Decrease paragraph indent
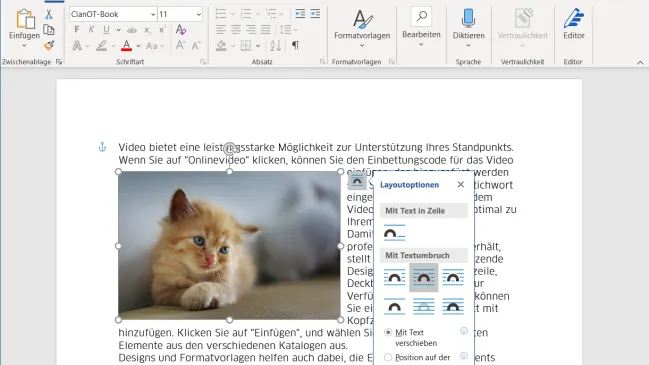 tap(300, 14)
